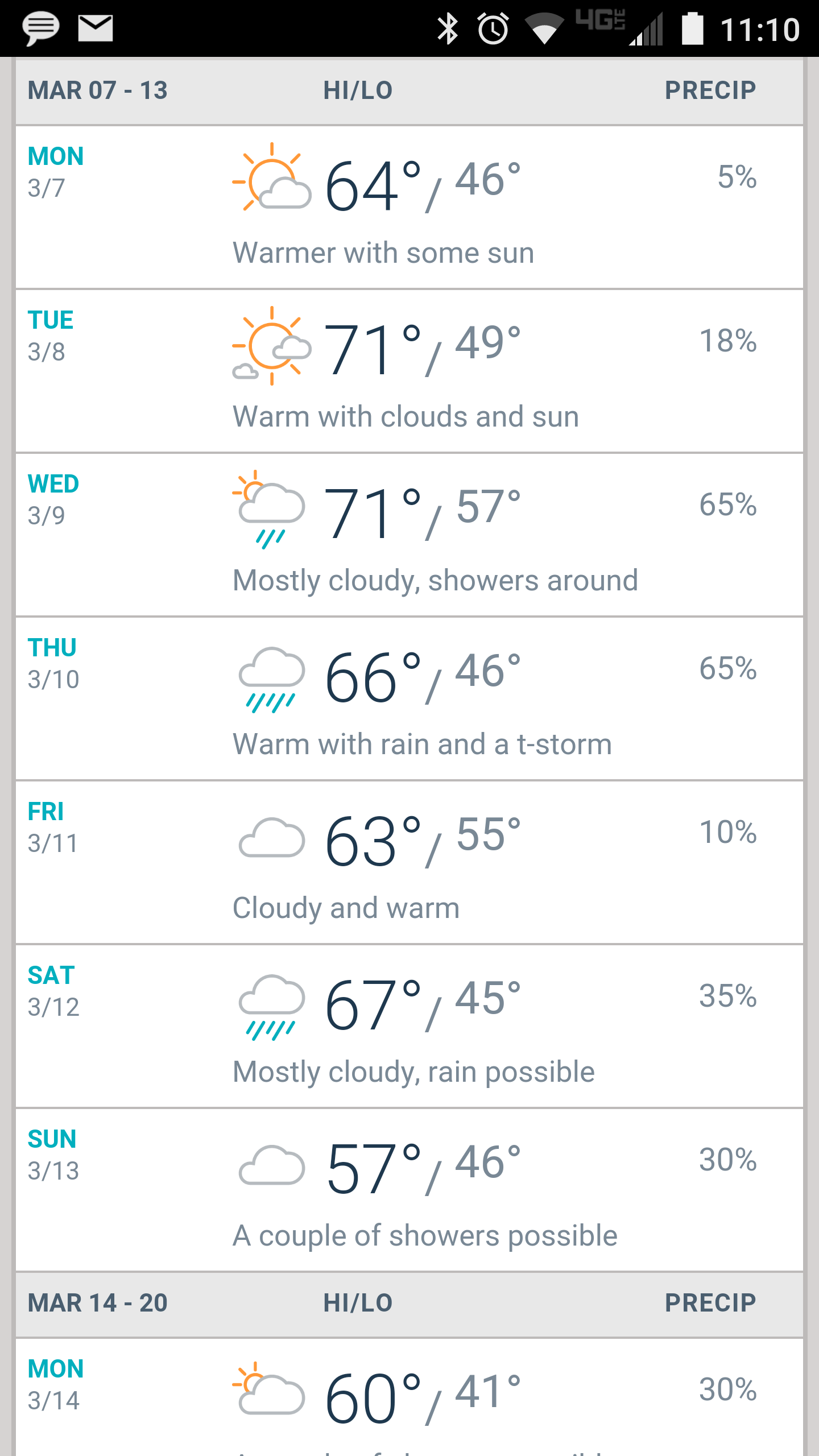The width and height of the screenshot is (819, 1456).
Task: Tap the 35% precipitation chance on Saturday
Action: 728,996
